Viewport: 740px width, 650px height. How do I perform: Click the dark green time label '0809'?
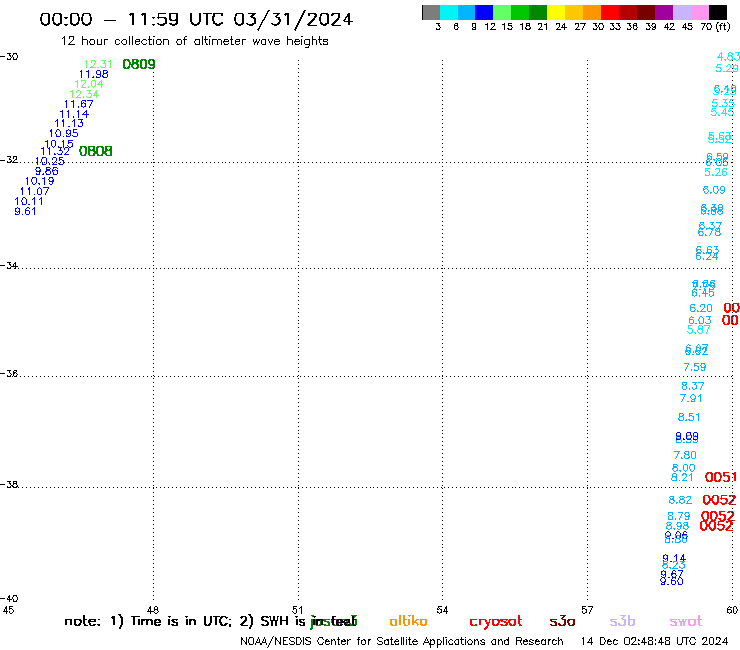[139, 64]
